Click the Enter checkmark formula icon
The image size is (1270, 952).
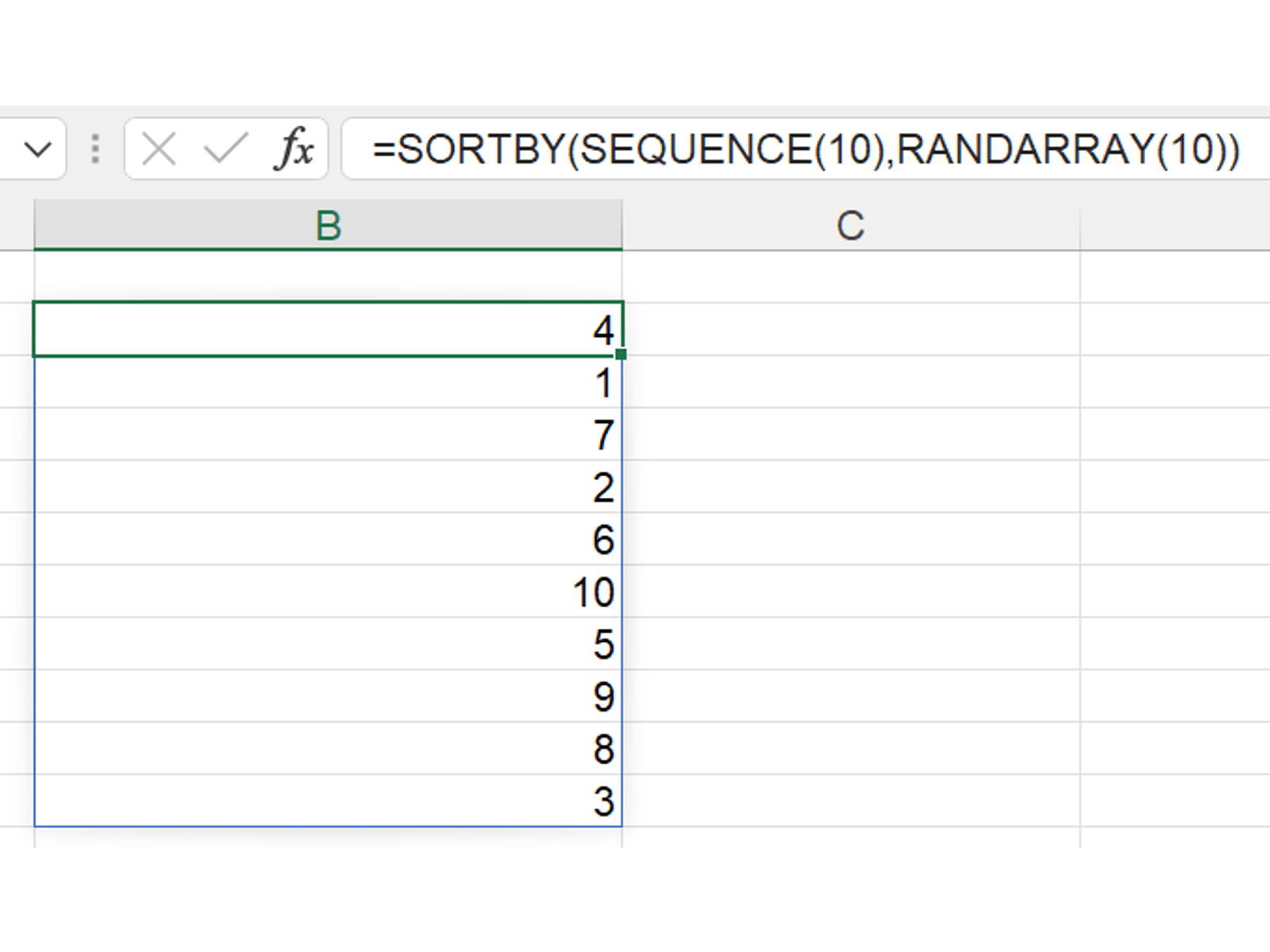(225, 149)
